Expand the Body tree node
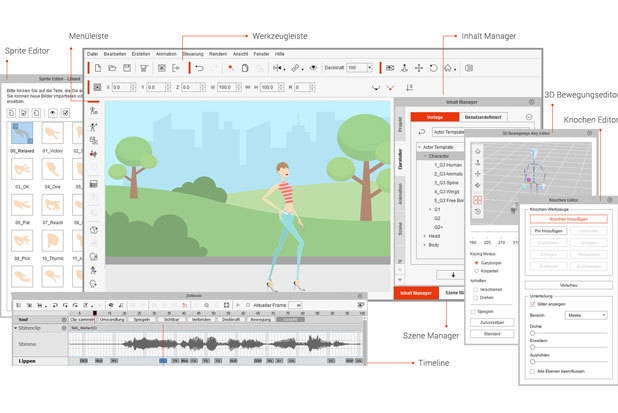Image resolution: width=618 pixels, height=413 pixels. (425, 245)
